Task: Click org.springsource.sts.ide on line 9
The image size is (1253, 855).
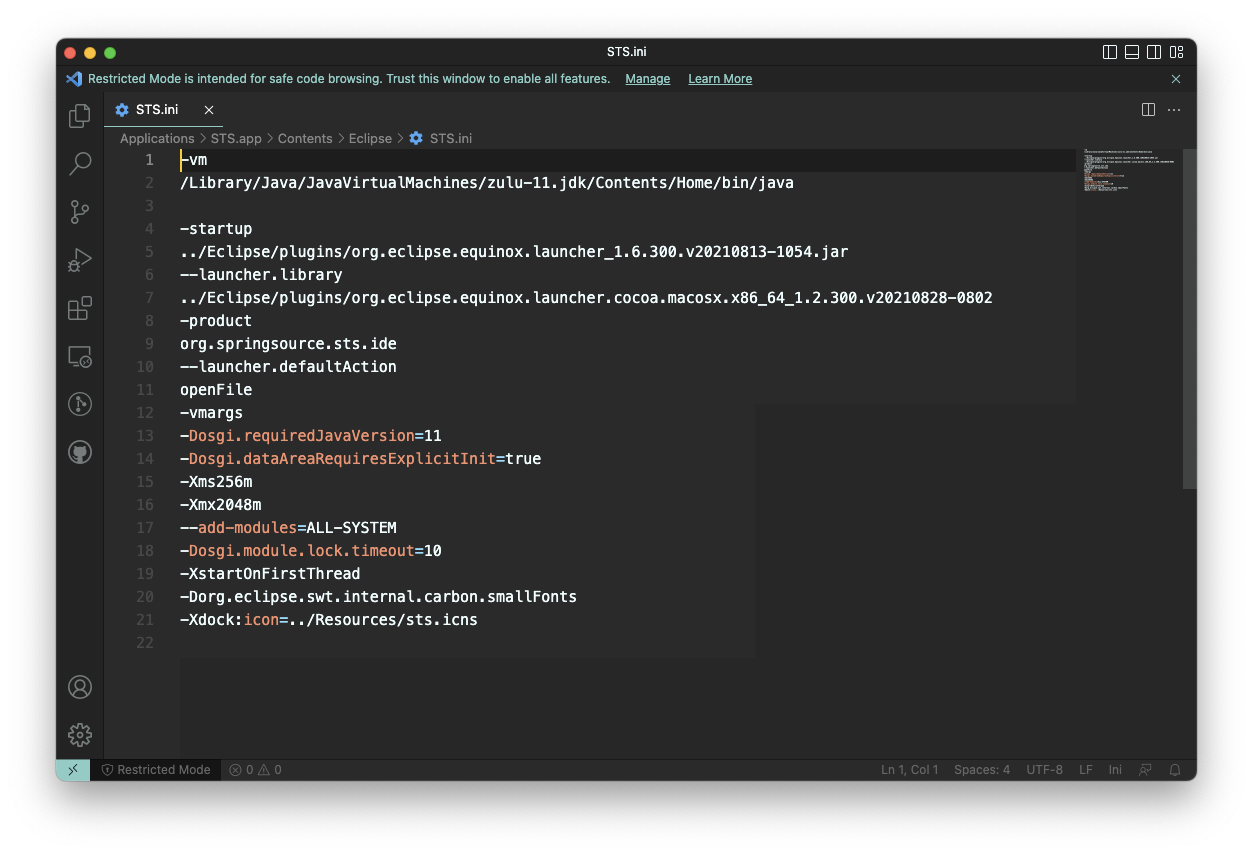Action: [x=288, y=344]
